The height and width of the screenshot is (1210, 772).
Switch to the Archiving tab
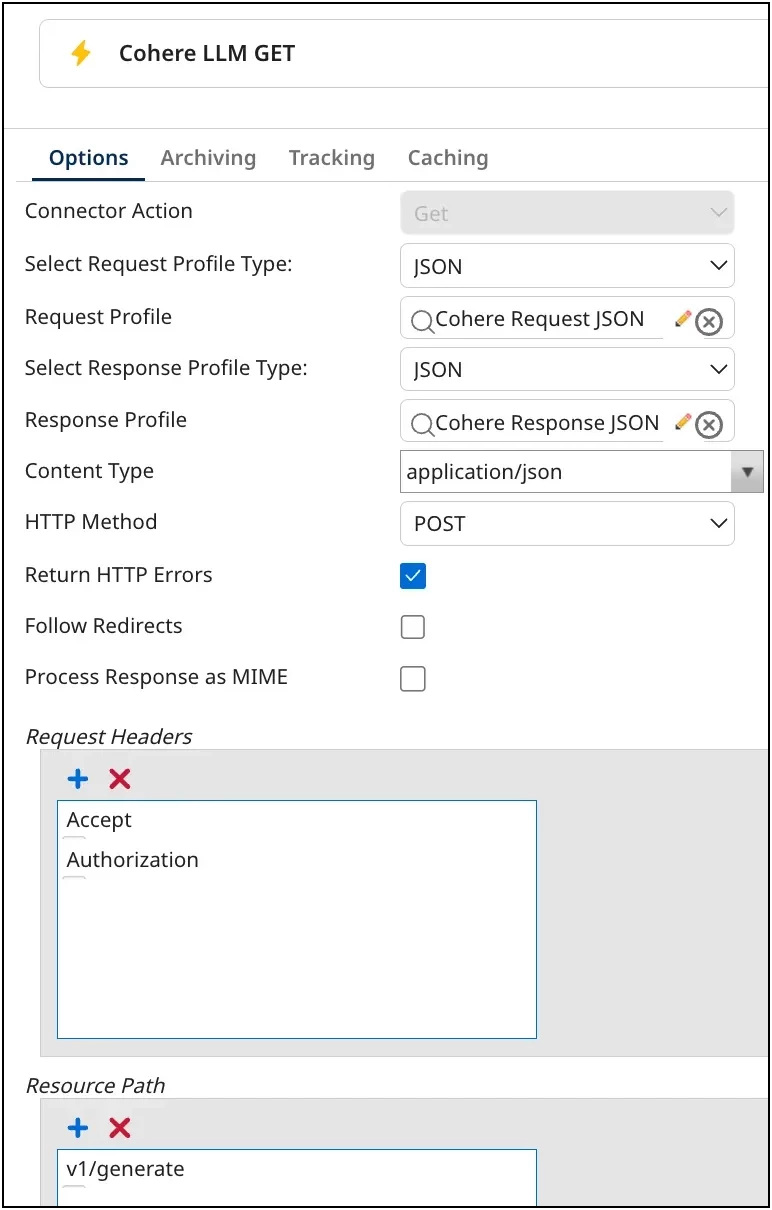208,158
